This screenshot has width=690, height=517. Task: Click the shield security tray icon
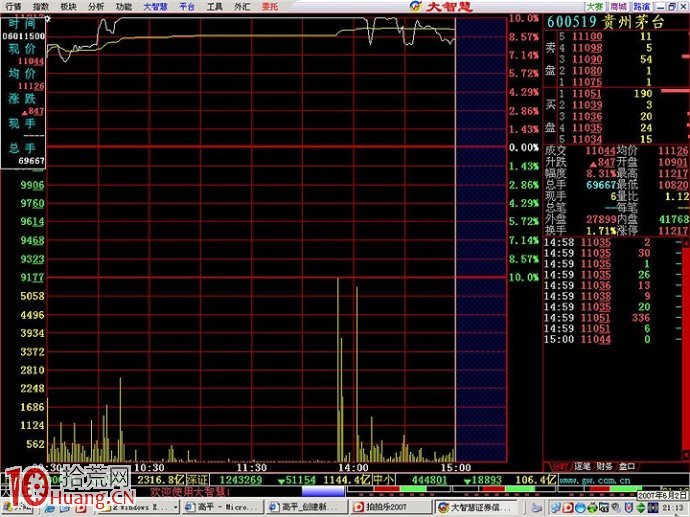coord(628,507)
